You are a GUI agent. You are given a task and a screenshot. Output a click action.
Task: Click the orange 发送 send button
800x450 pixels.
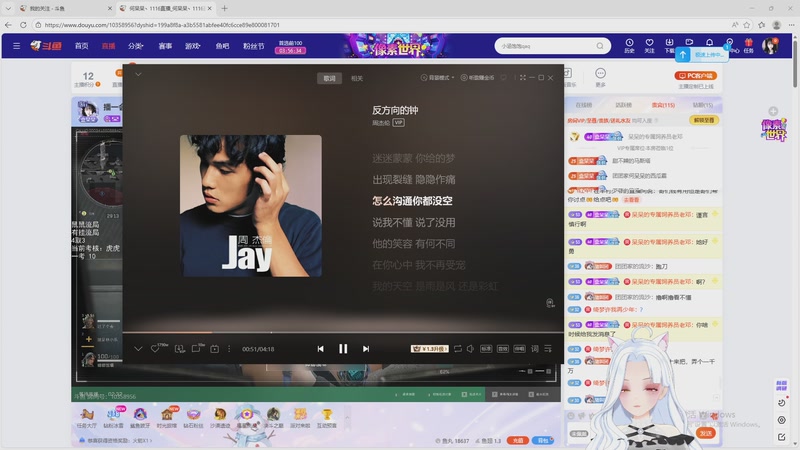706,433
